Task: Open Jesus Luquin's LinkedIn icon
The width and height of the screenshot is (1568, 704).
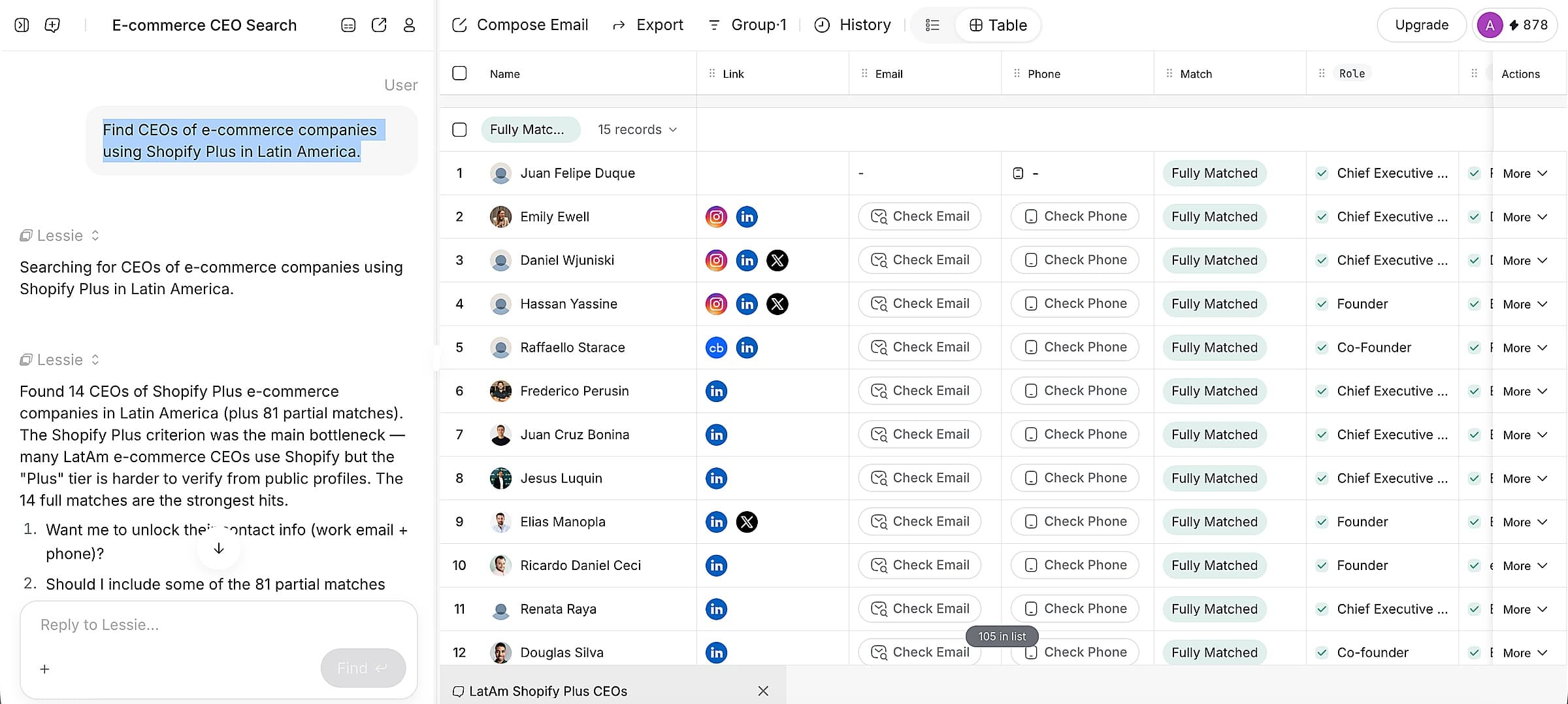Action: [716, 478]
